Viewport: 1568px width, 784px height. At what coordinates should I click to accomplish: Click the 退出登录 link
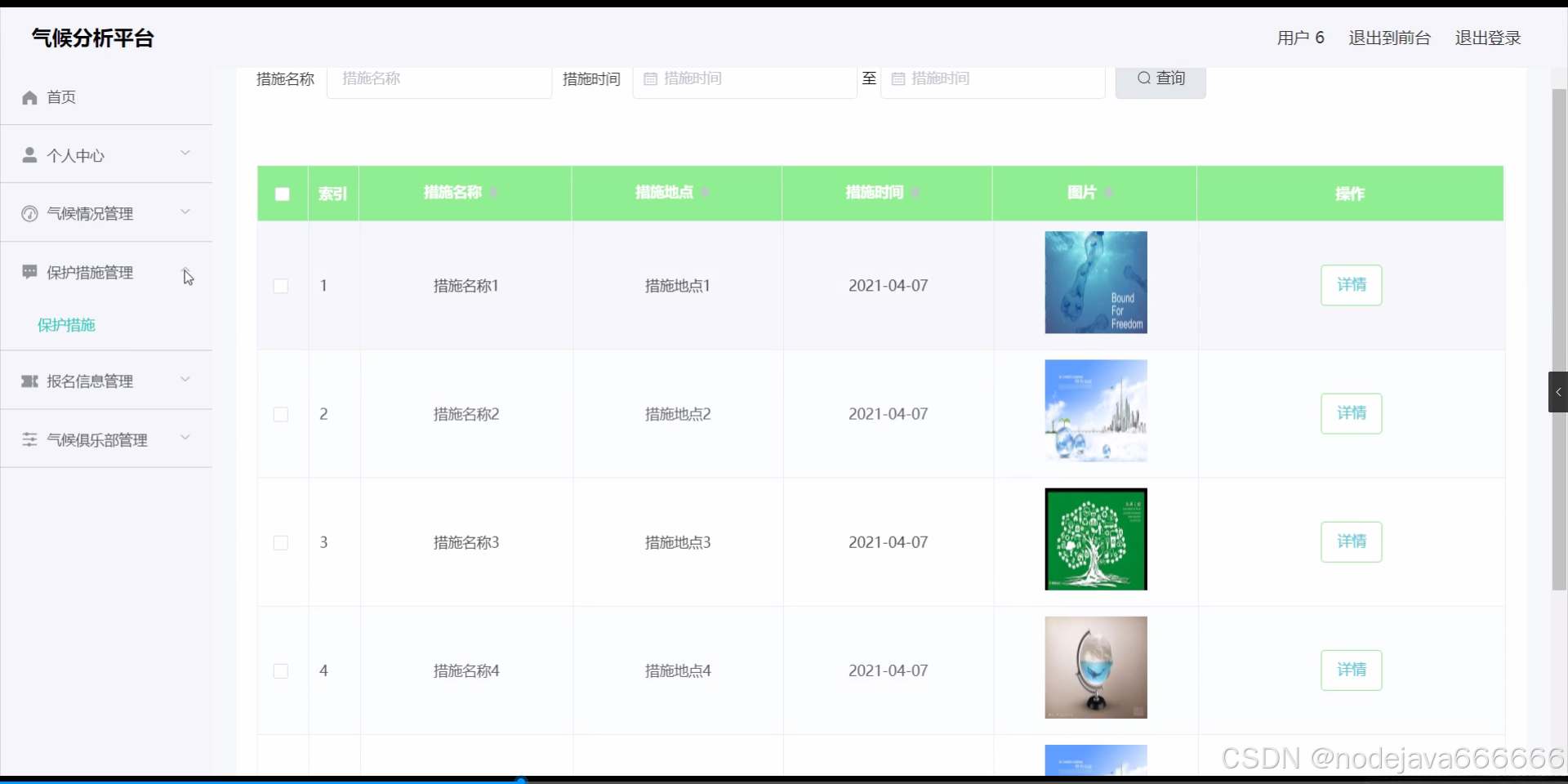[x=1488, y=38]
